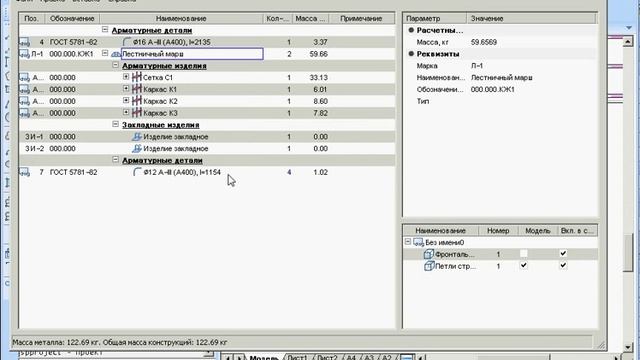Click the position icon in Каркас К1 row

24,89
